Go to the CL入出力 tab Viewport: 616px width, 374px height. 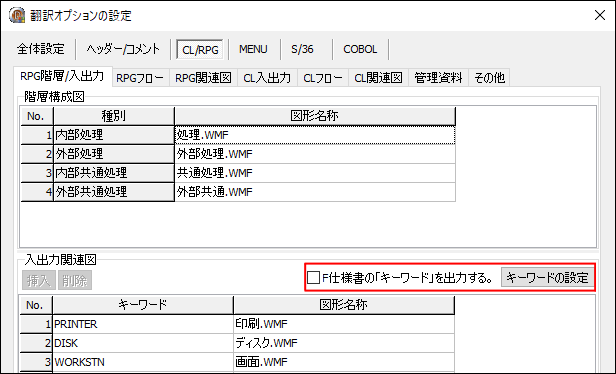tap(267, 78)
